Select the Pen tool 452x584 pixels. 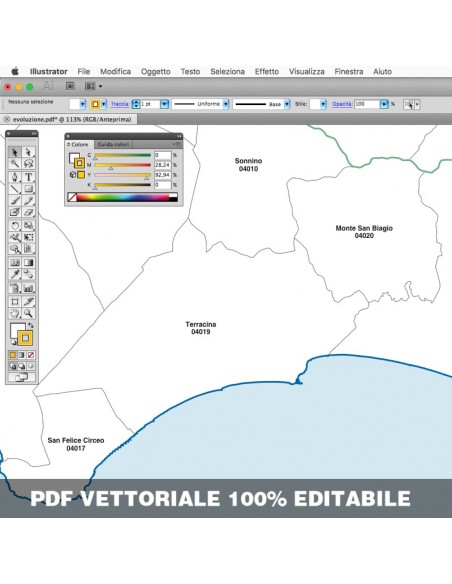coord(15,177)
